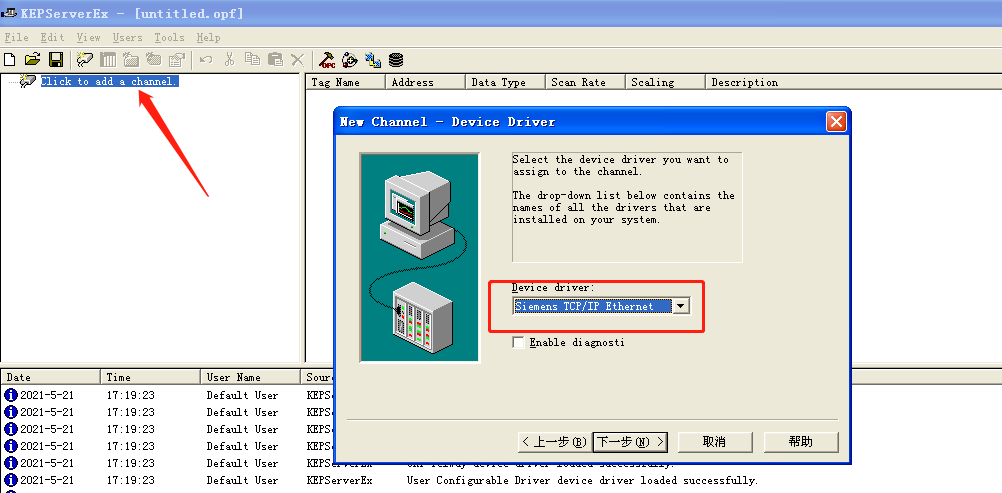1002x493 pixels.
Task: Open the Users menu
Action: [127, 37]
